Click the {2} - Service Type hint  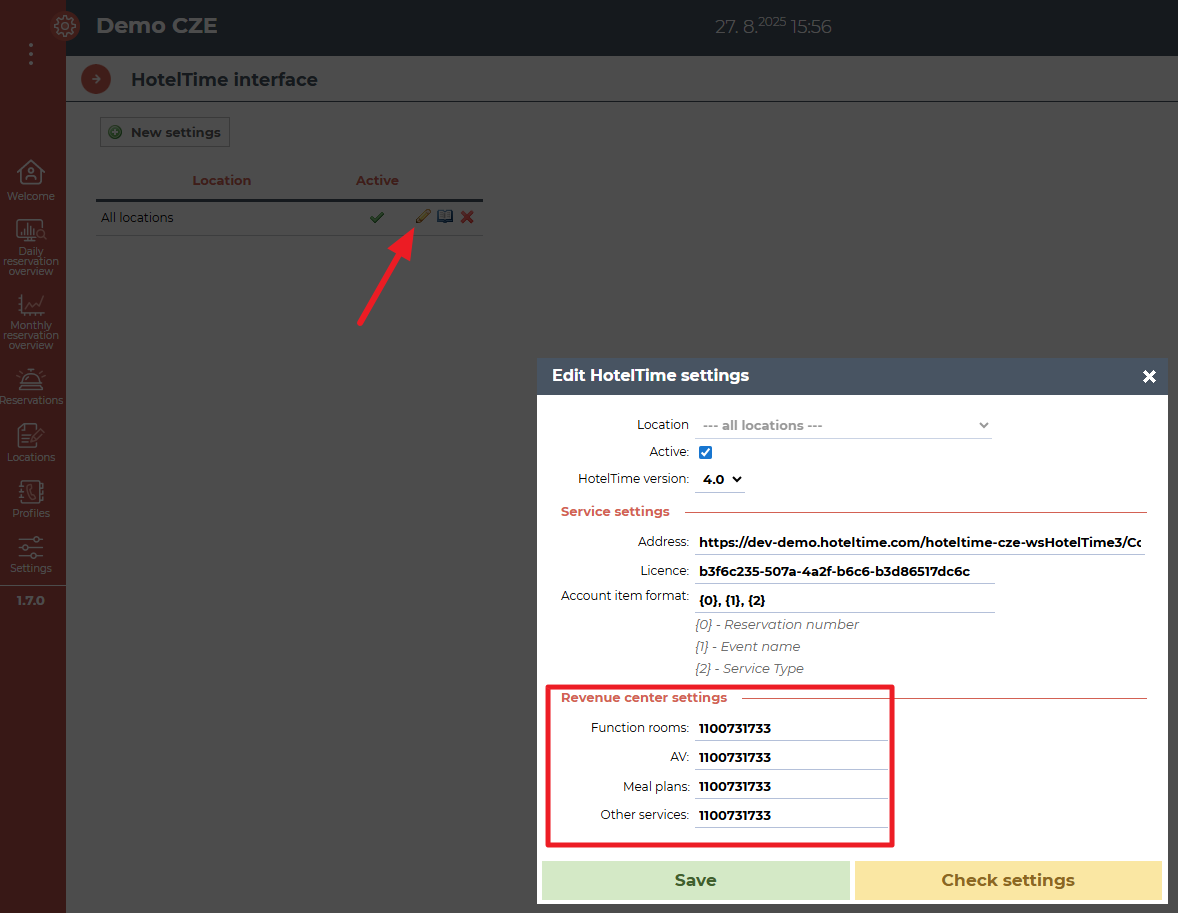click(x=749, y=668)
